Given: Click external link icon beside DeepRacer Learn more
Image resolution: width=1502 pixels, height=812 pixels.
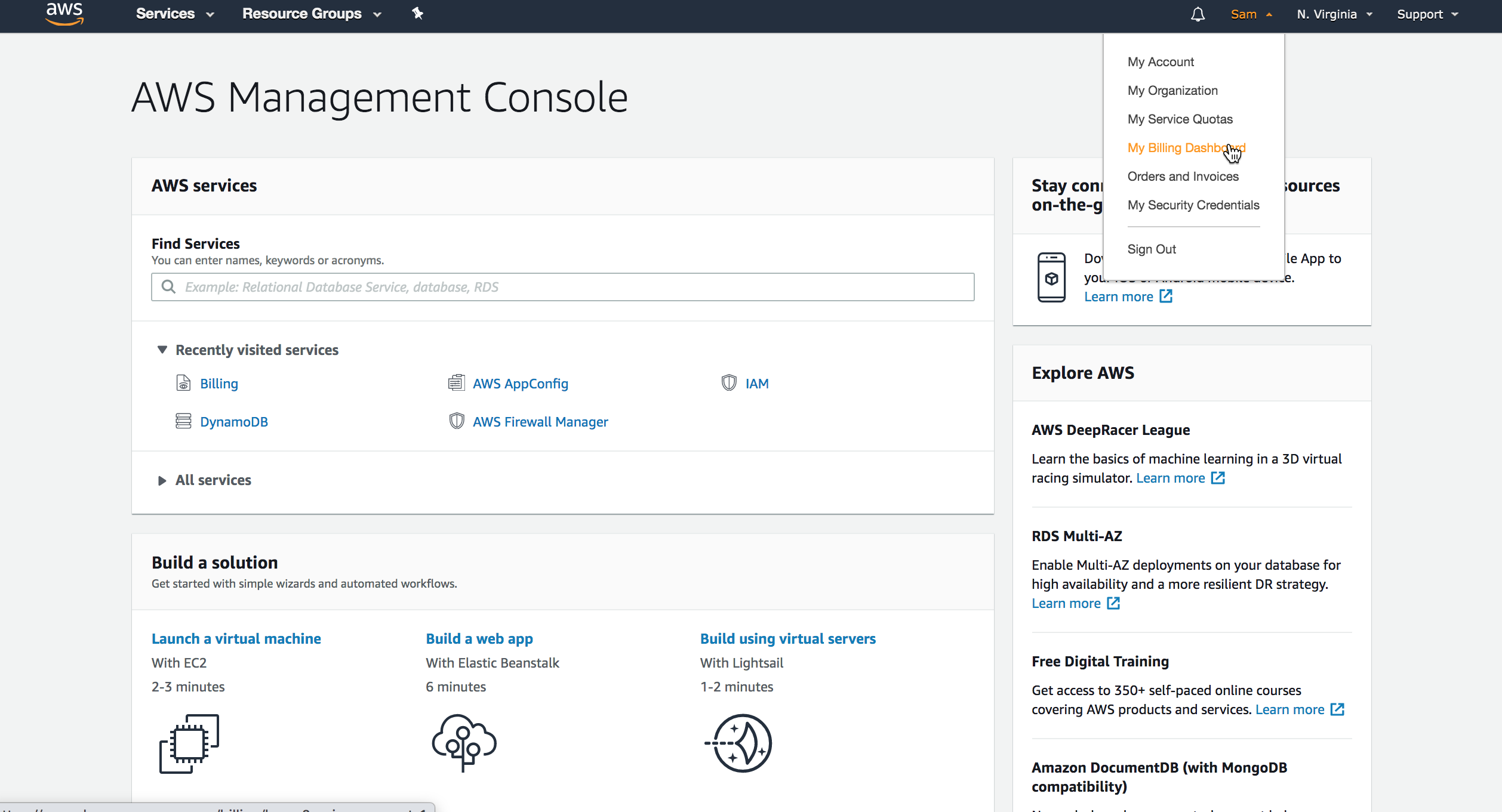Looking at the screenshot, I should point(1218,478).
